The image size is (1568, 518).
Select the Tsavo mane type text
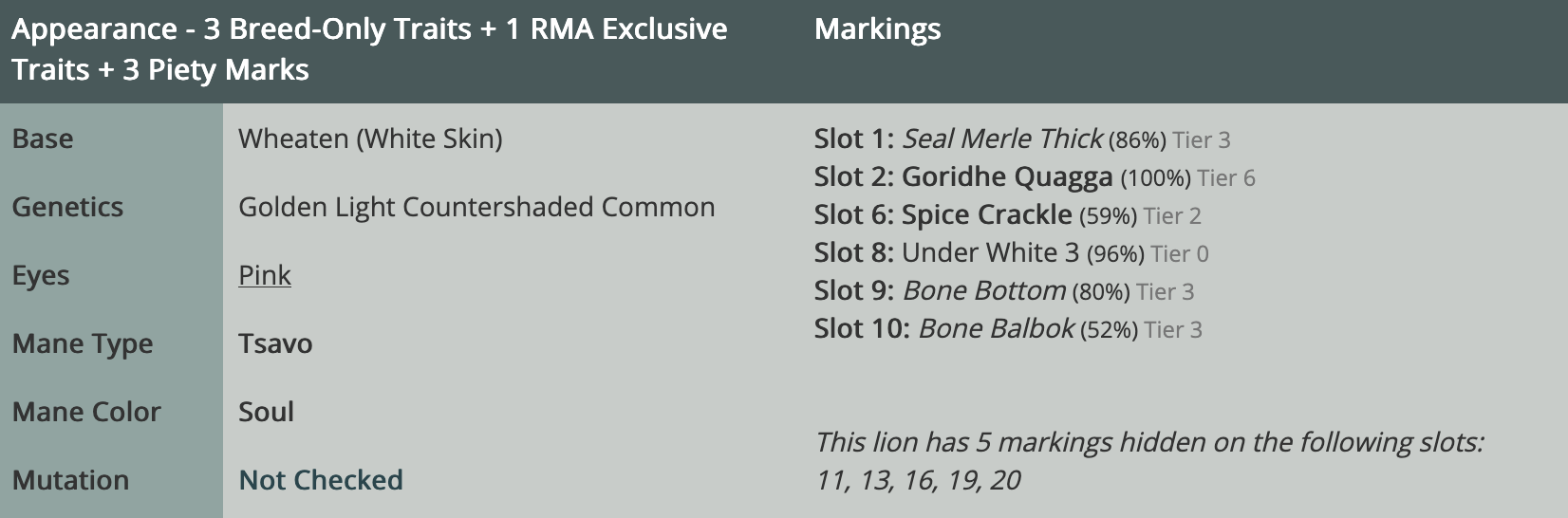275,343
